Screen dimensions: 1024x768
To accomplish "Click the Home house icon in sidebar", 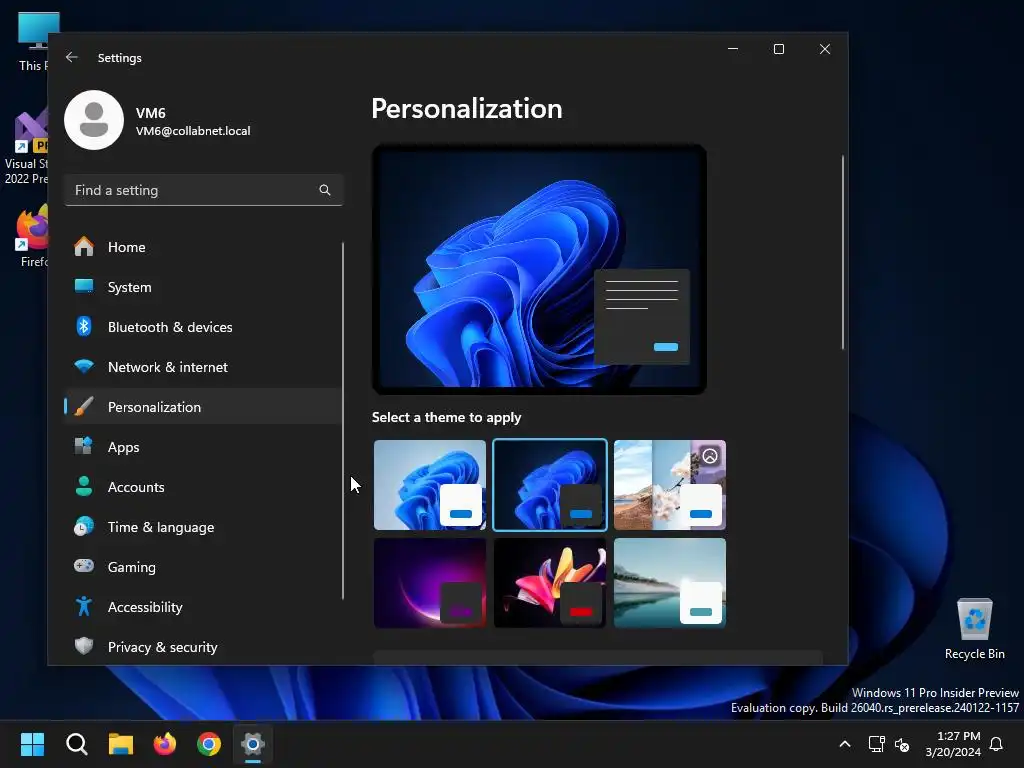I will click(x=84, y=247).
